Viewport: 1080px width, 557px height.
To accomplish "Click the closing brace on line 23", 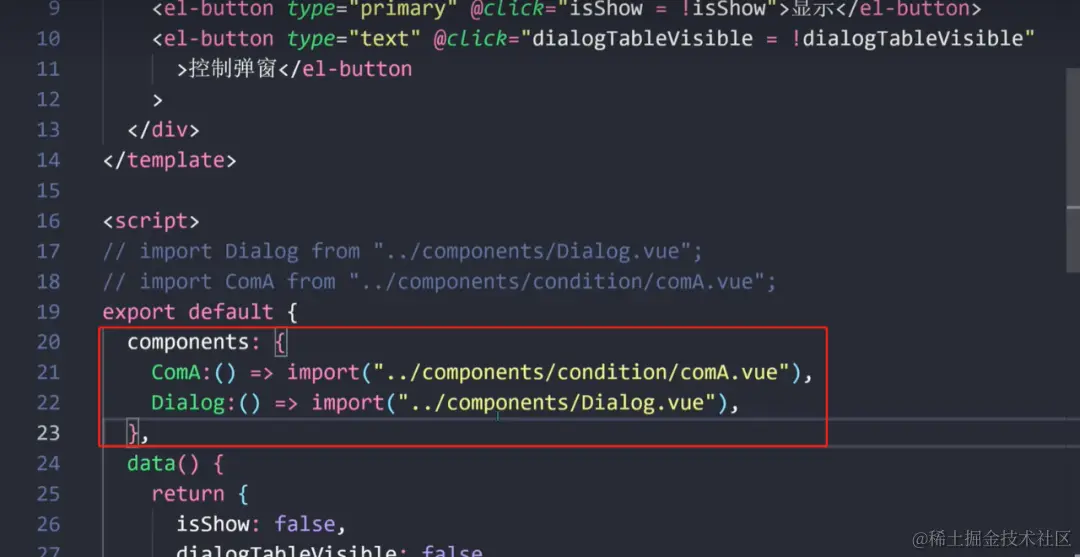I will [x=133, y=433].
